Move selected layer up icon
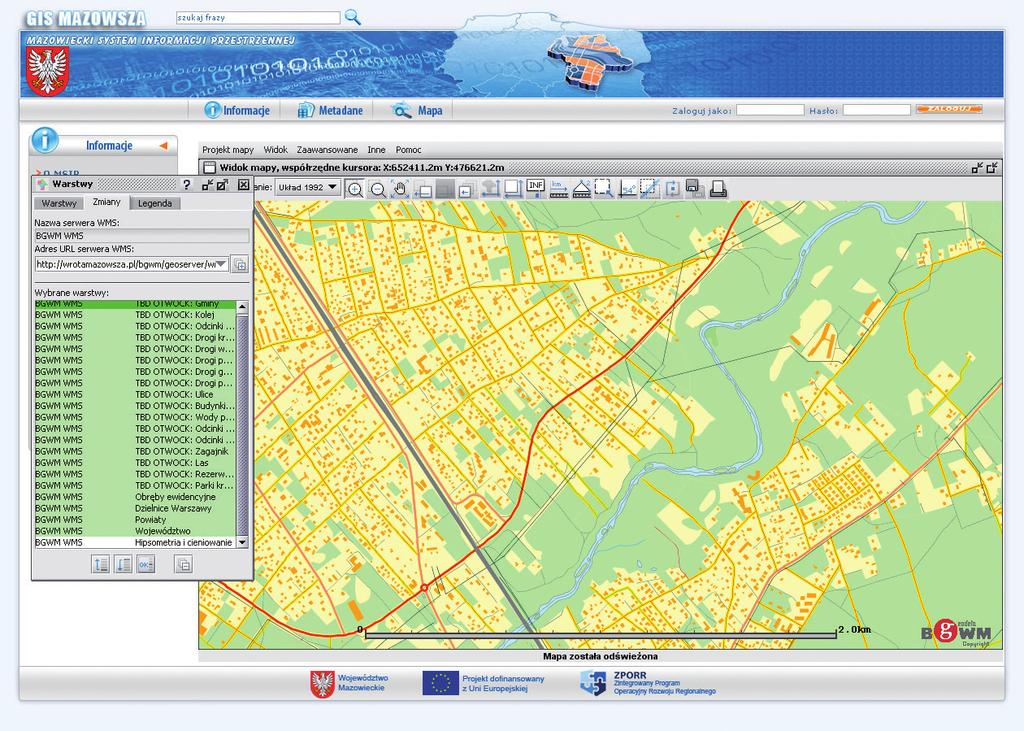Screen dimensions: 1024x731 [x=101, y=564]
